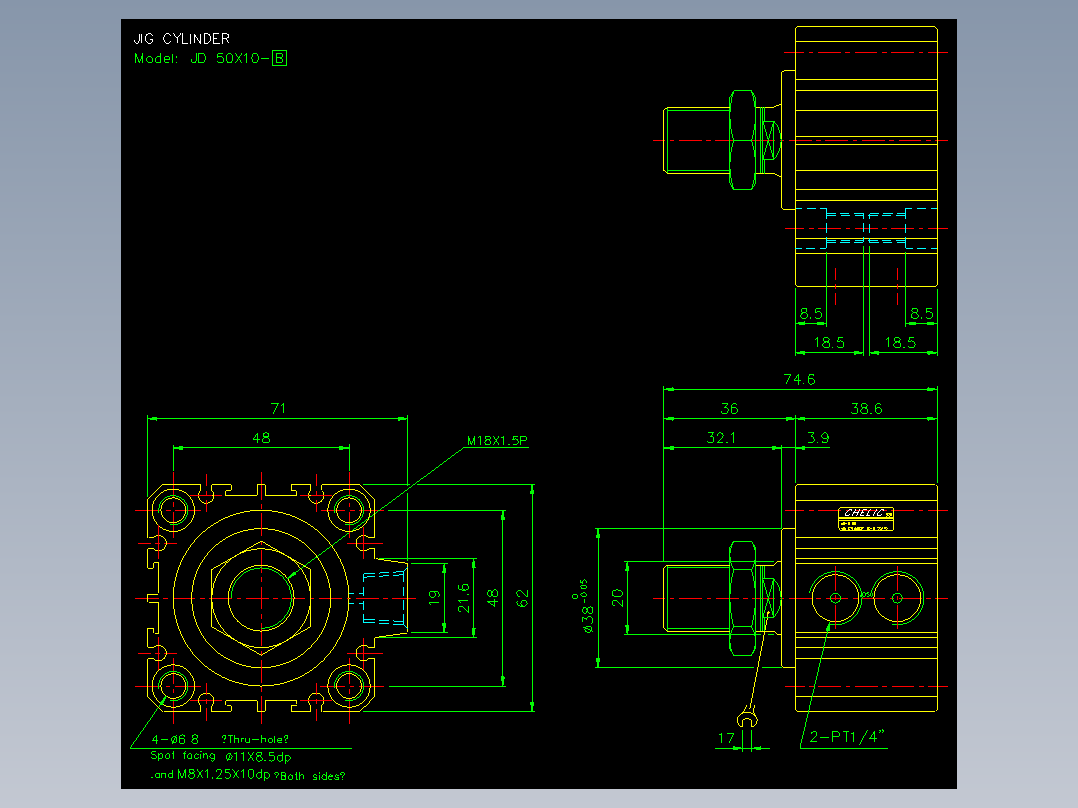Select the hexagon nut in front view
Screen dimensions: 1078x808
(x=261, y=598)
